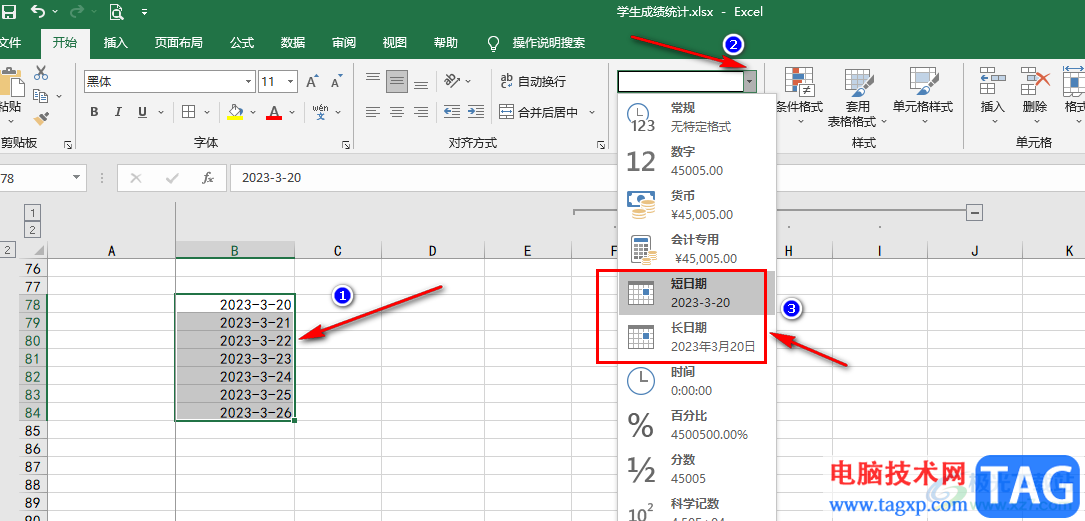Viewport: 1085px width, 521px height.
Task: Select 长日期 long date format
Action: tap(697, 337)
